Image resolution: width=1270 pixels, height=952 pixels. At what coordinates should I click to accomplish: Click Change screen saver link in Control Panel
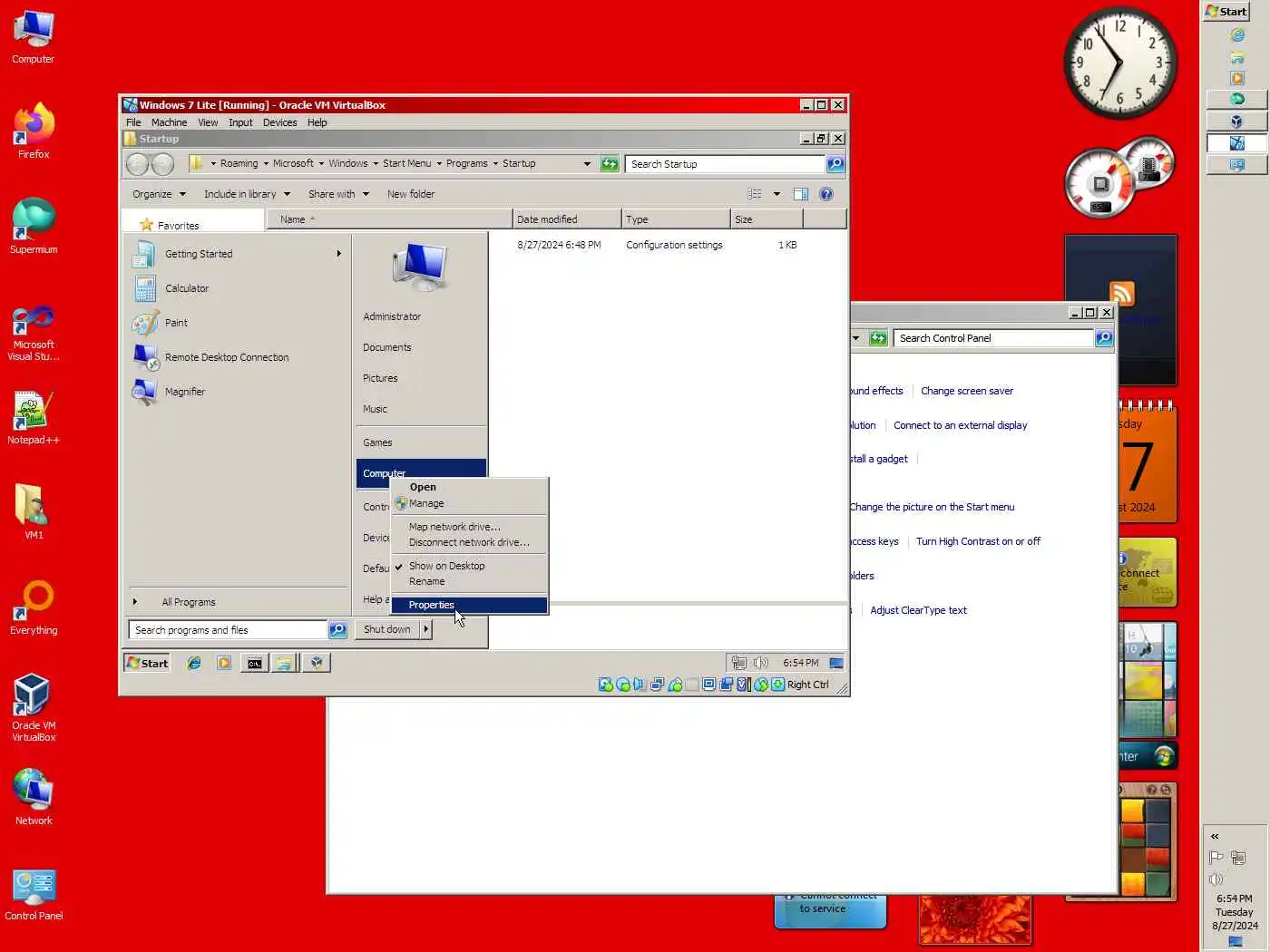coord(967,391)
